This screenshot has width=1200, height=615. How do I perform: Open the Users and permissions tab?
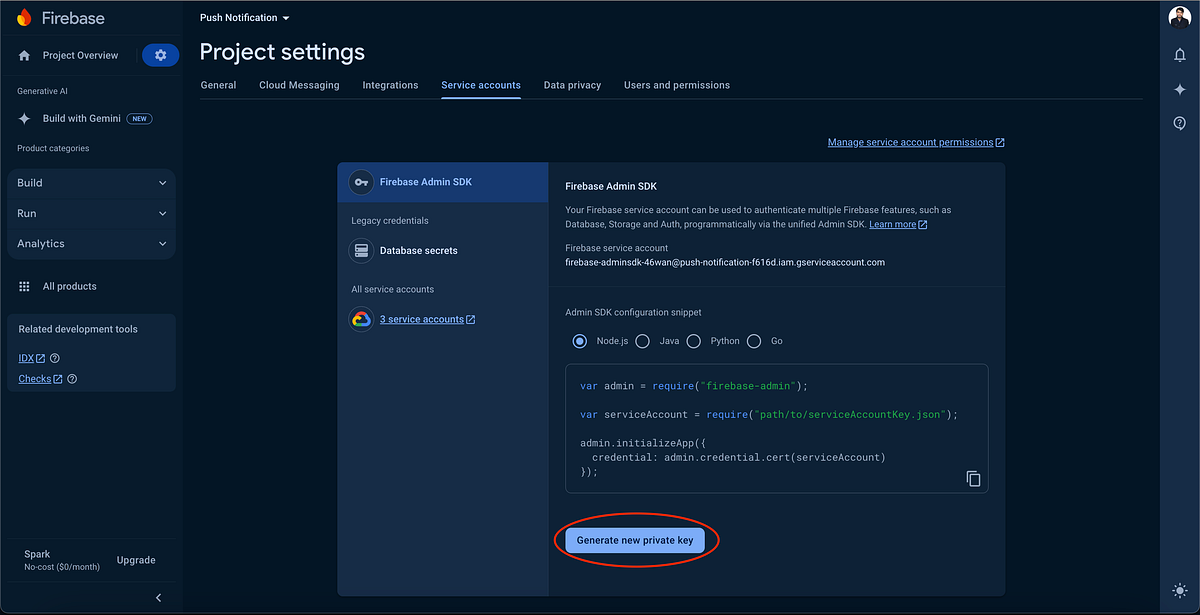[x=676, y=85]
